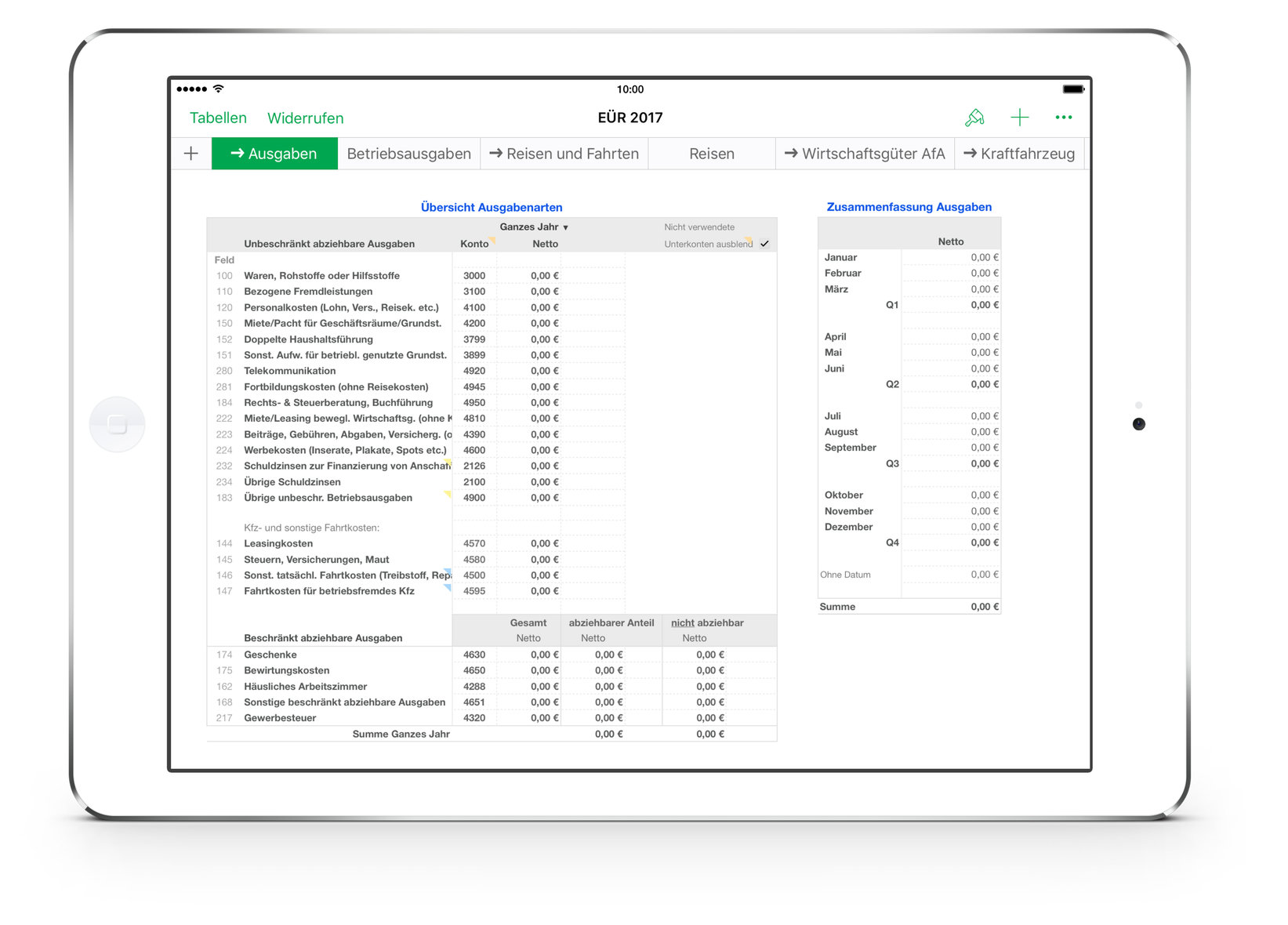Add a new sheet with plus button

(x=191, y=154)
